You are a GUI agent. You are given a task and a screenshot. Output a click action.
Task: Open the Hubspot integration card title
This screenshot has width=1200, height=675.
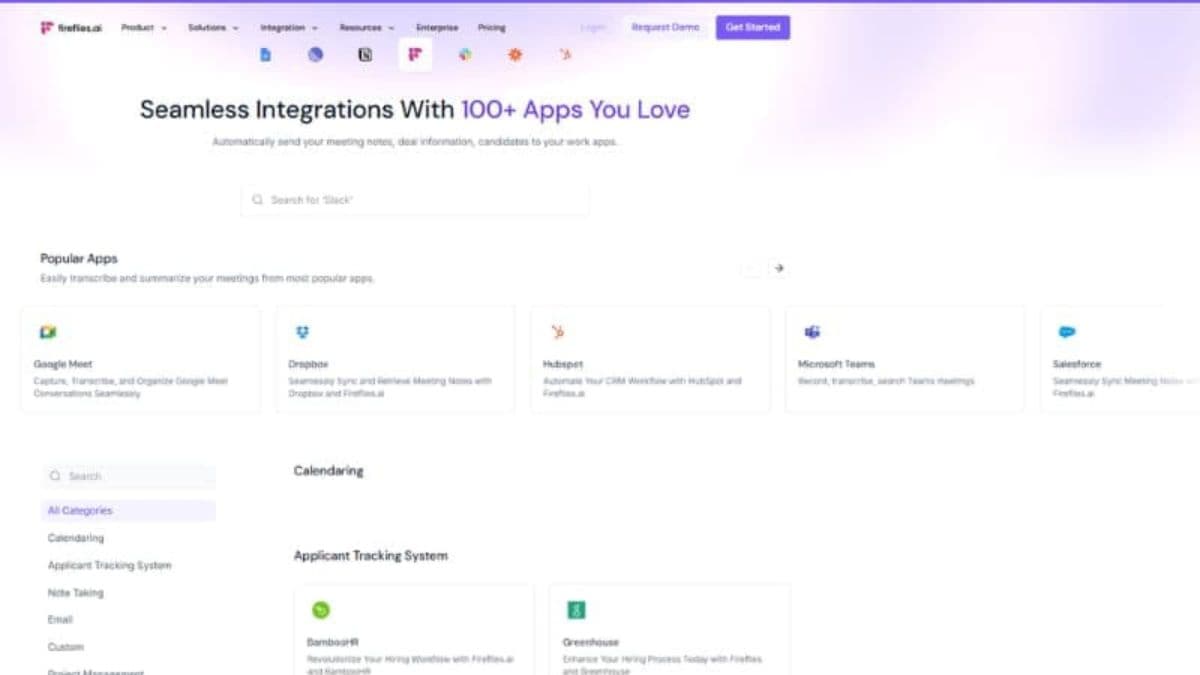click(563, 364)
